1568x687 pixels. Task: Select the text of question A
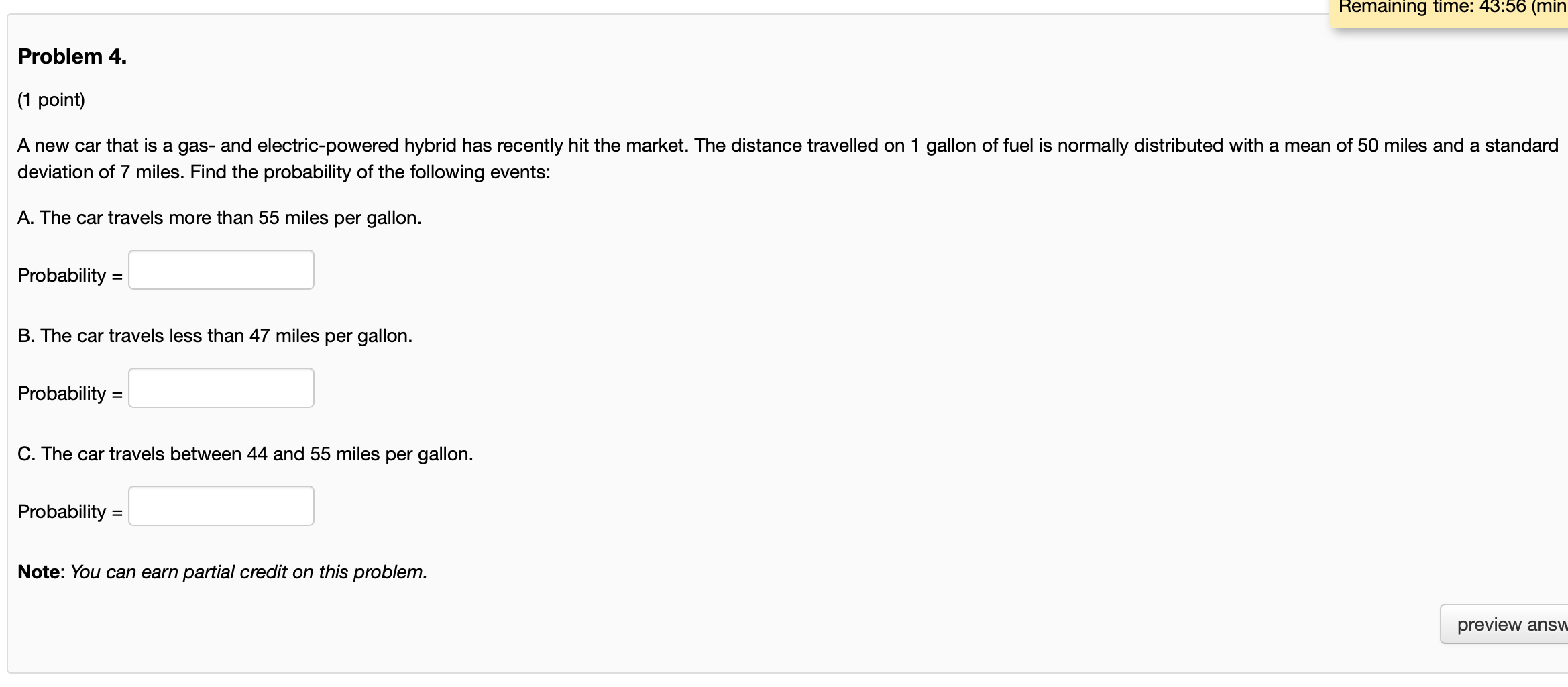click(219, 217)
